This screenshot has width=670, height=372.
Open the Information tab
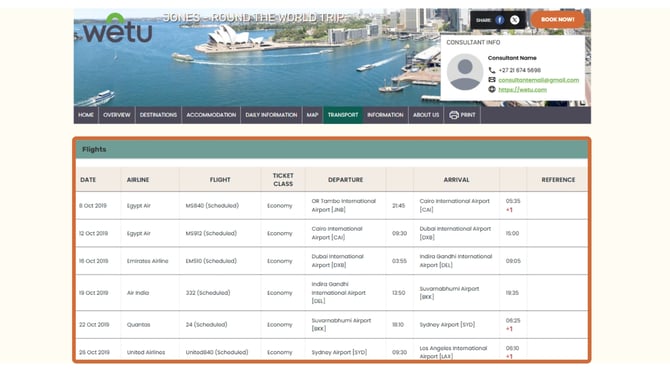385,115
